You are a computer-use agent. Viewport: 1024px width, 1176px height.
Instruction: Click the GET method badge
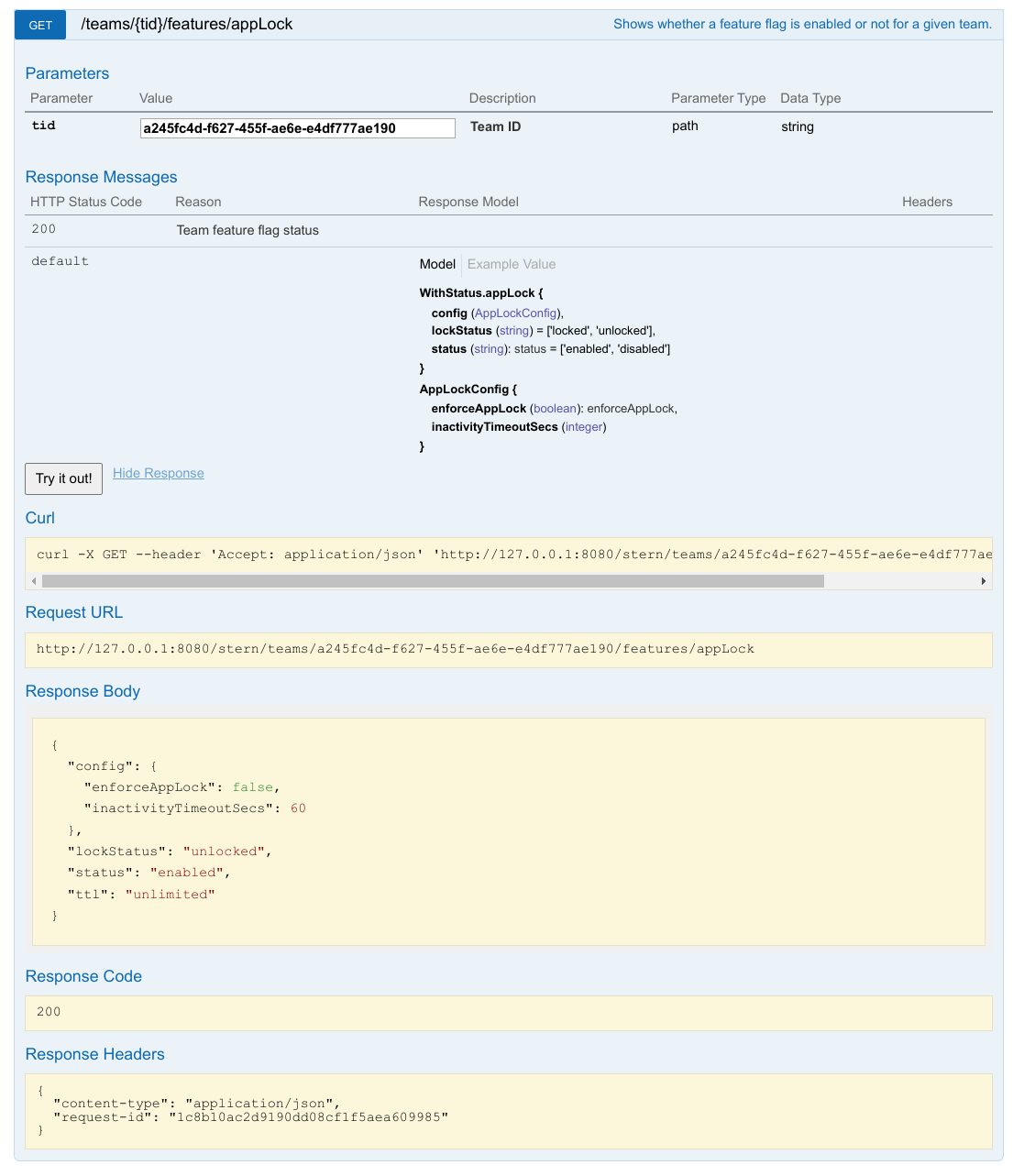click(40, 25)
